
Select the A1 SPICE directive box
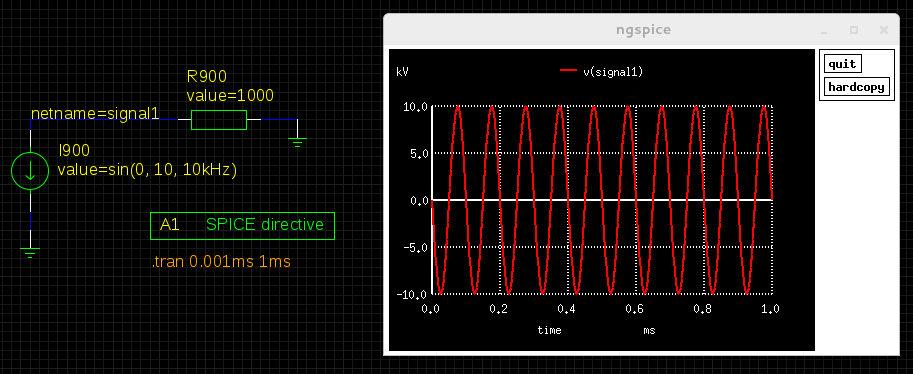pyautogui.click(x=242, y=225)
